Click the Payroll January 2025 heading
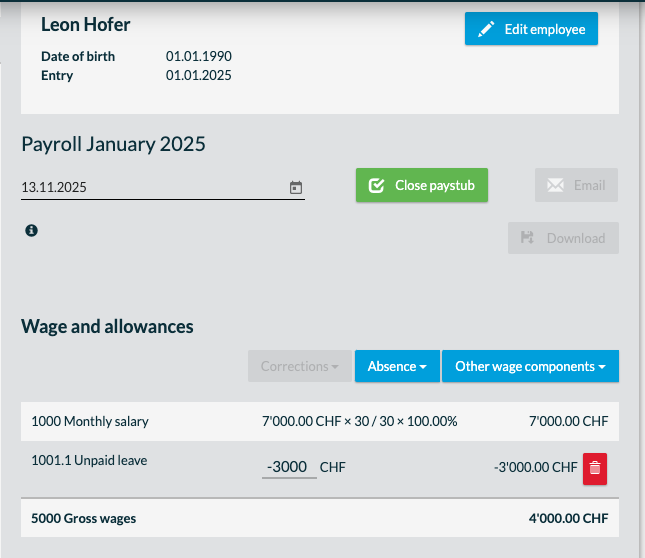 [113, 145]
